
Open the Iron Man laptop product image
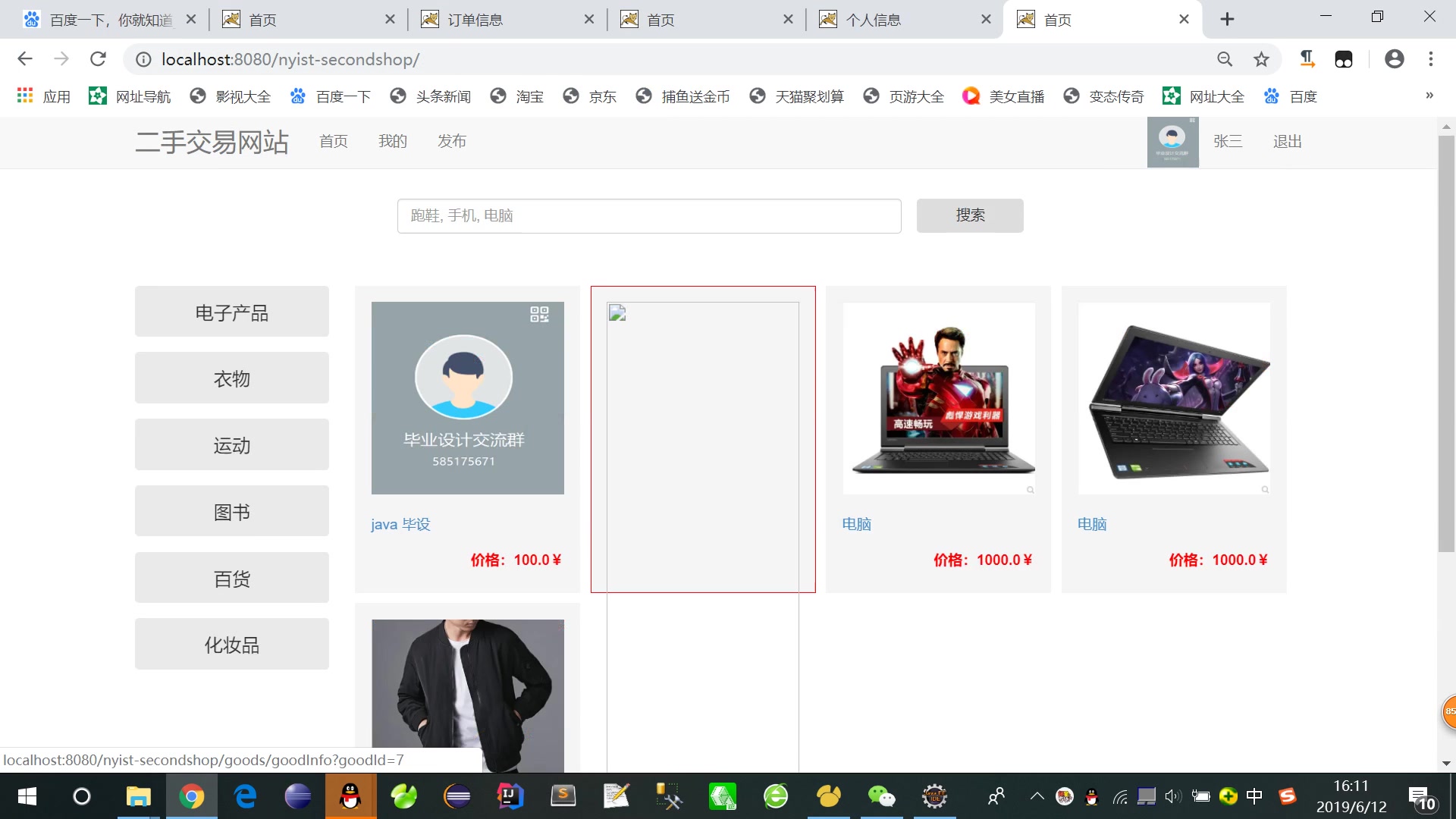coord(939,398)
